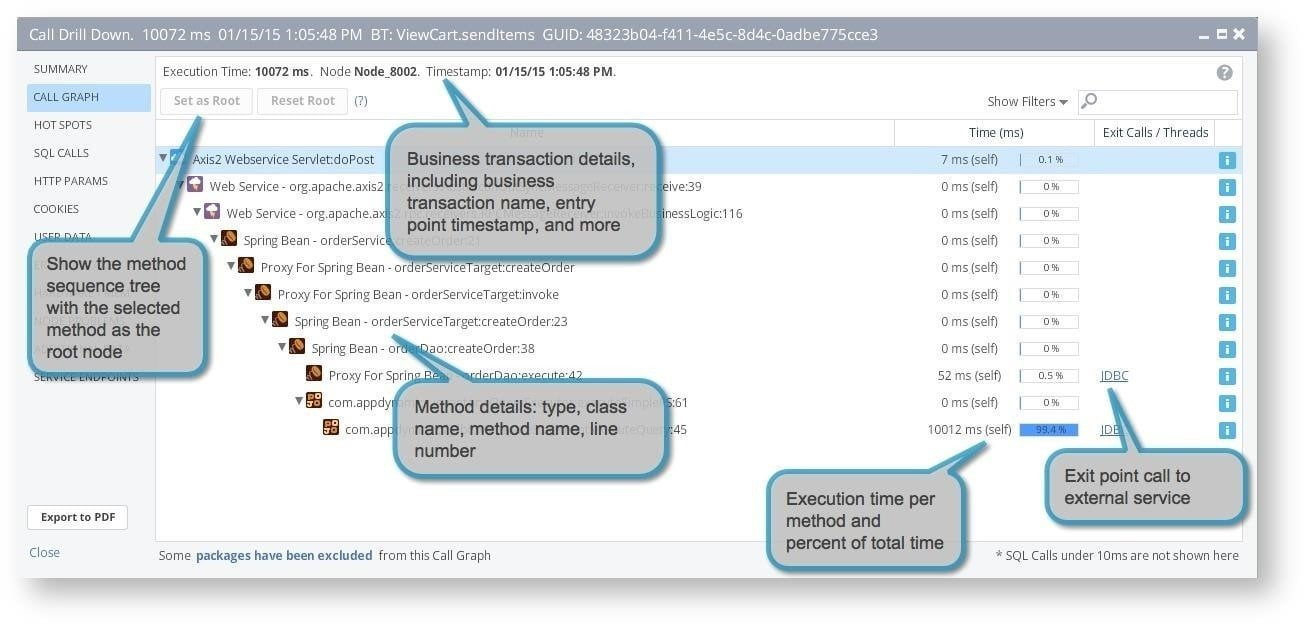
Task: Click web service icon on receive:39 row
Action: coord(195,185)
